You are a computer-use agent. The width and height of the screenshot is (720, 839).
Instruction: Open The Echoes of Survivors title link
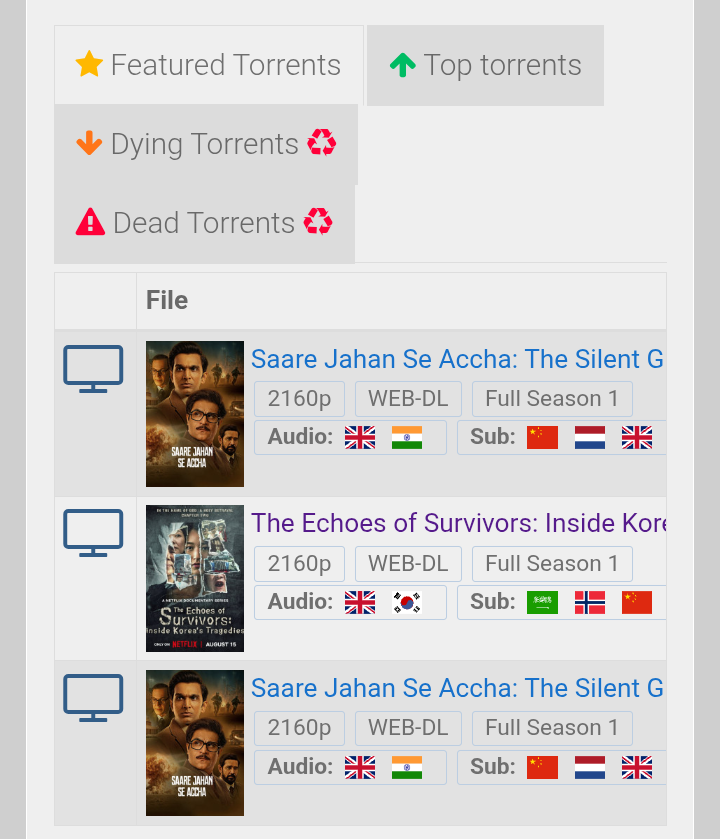(x=458, y=523)
